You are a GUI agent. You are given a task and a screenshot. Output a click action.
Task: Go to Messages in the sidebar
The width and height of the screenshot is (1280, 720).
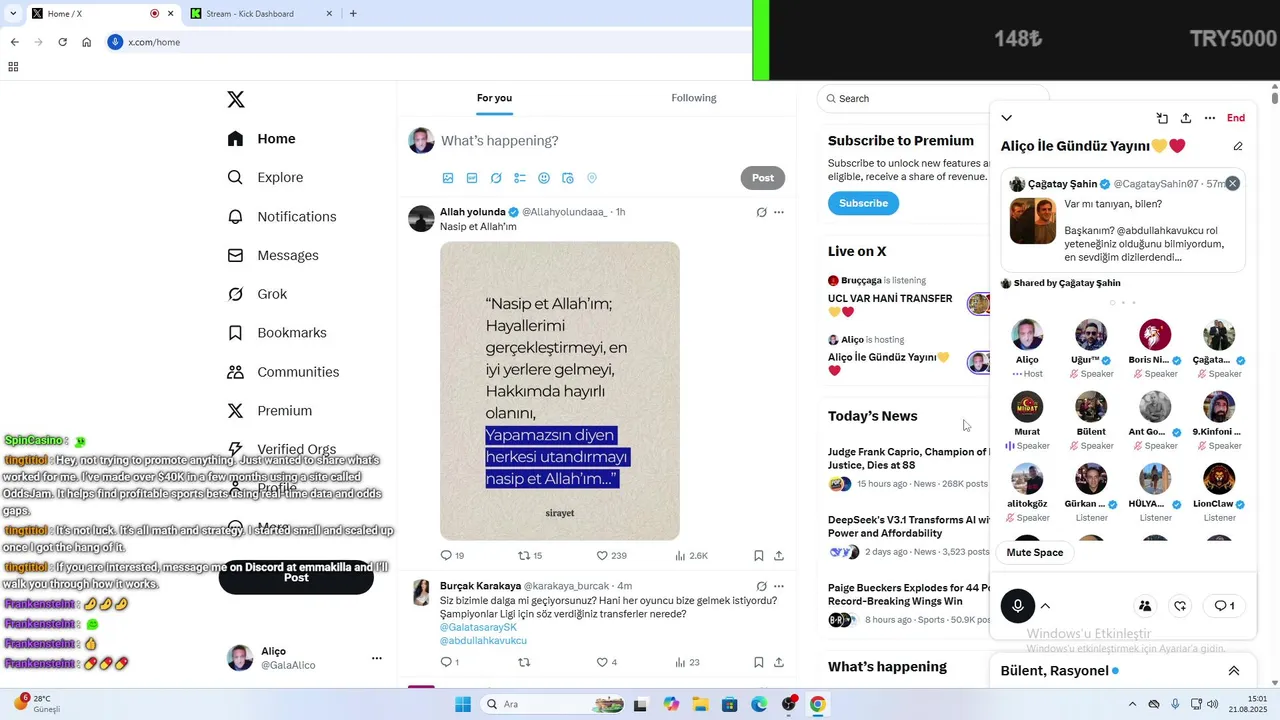pos(273,255)
